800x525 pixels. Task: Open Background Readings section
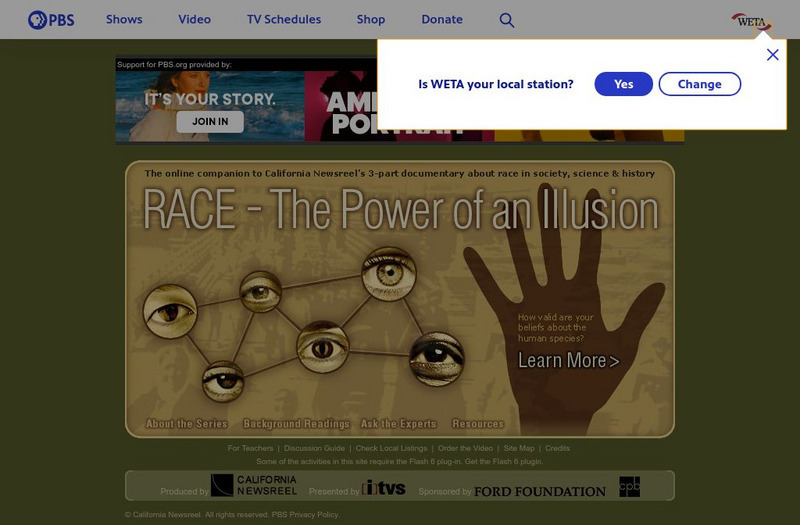click(296, 423)
